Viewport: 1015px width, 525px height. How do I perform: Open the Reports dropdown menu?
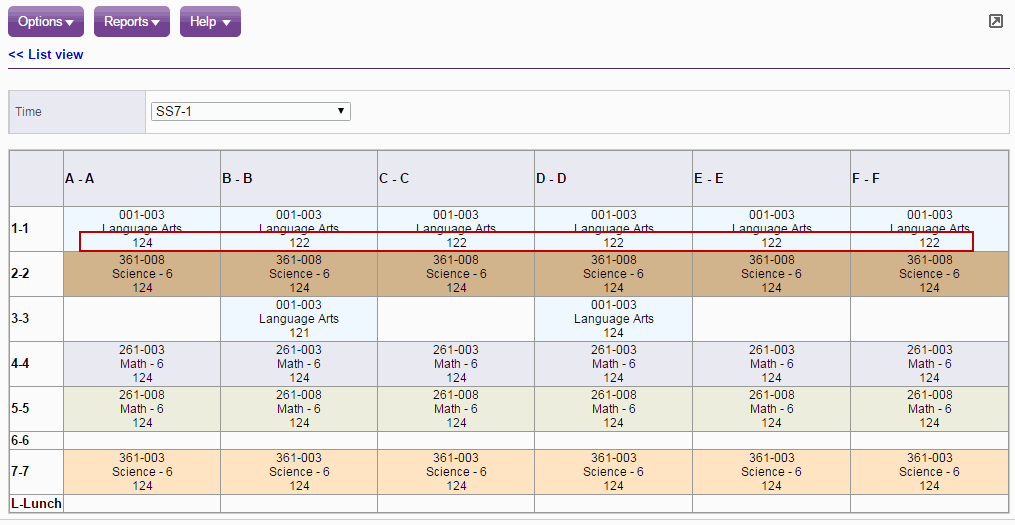tap(132, 22)
